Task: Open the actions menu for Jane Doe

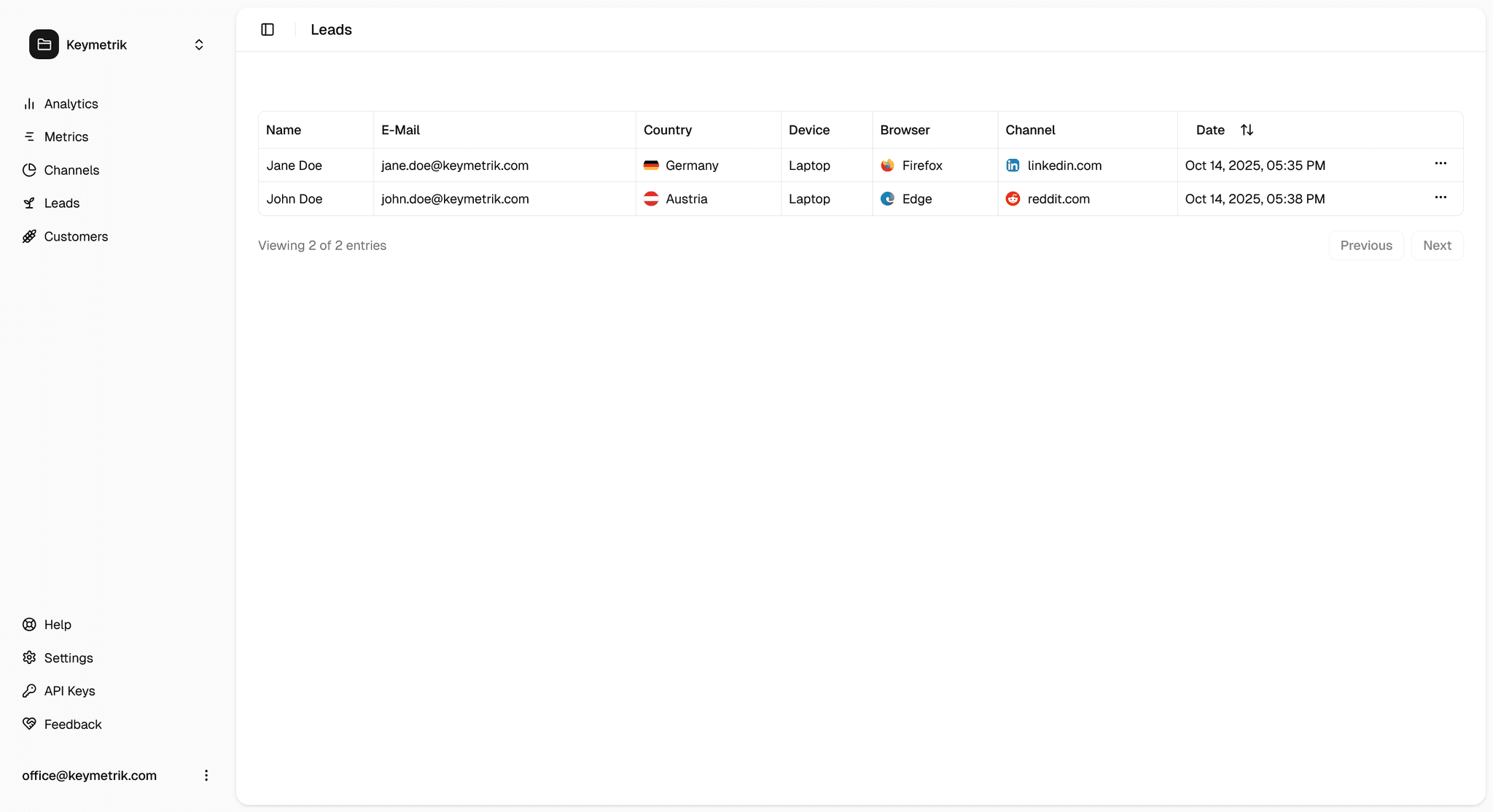Action: coord(1441,164)
